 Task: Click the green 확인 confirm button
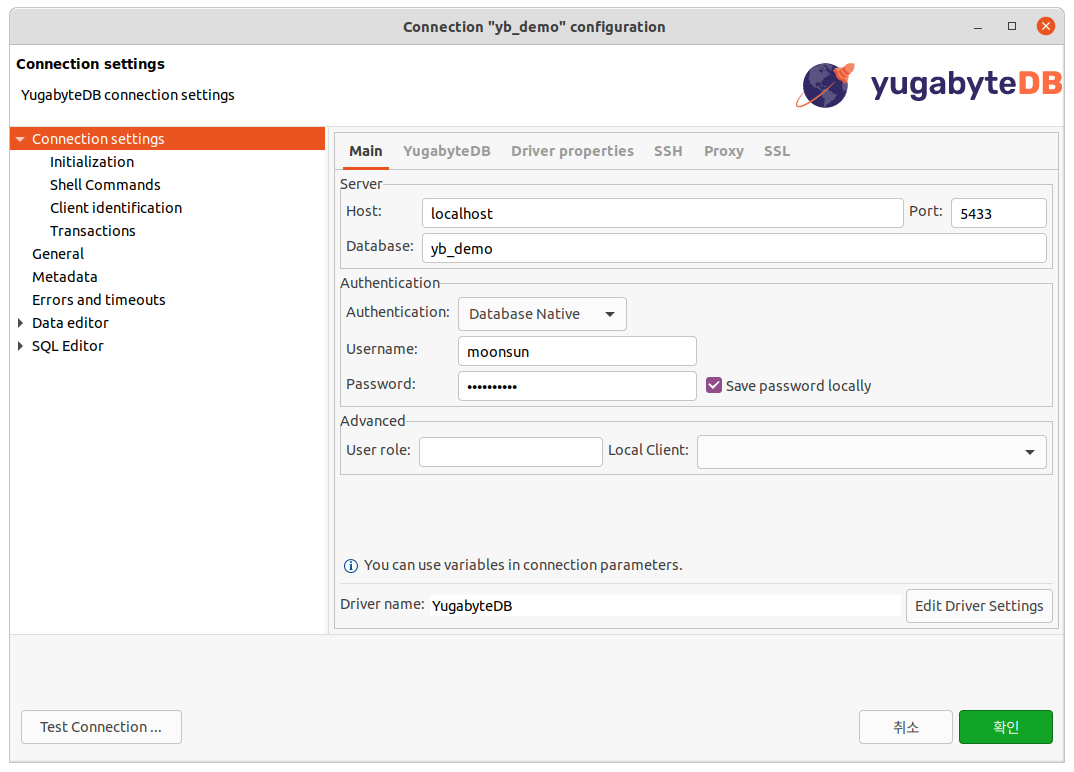[x=1006, y=727]
